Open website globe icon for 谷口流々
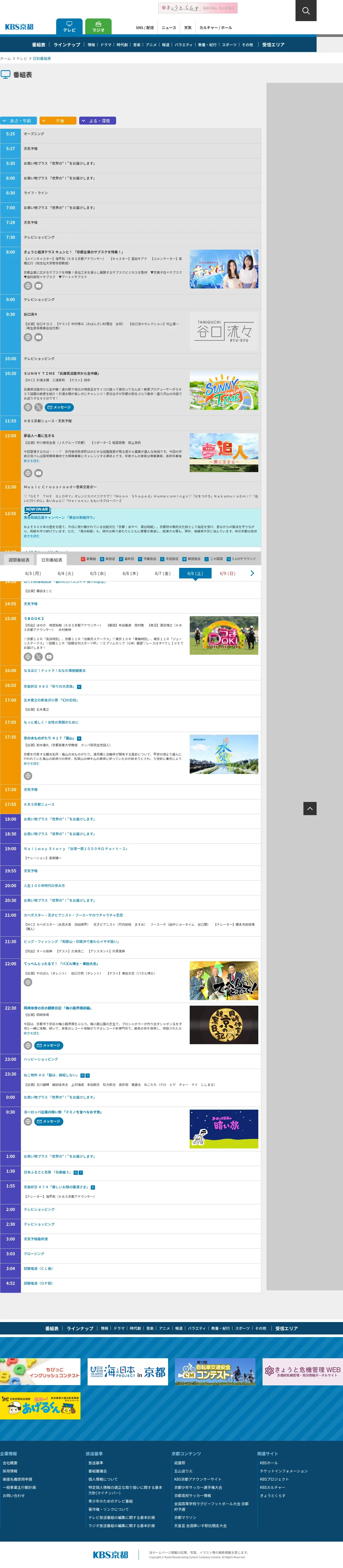 pos(28,337)
